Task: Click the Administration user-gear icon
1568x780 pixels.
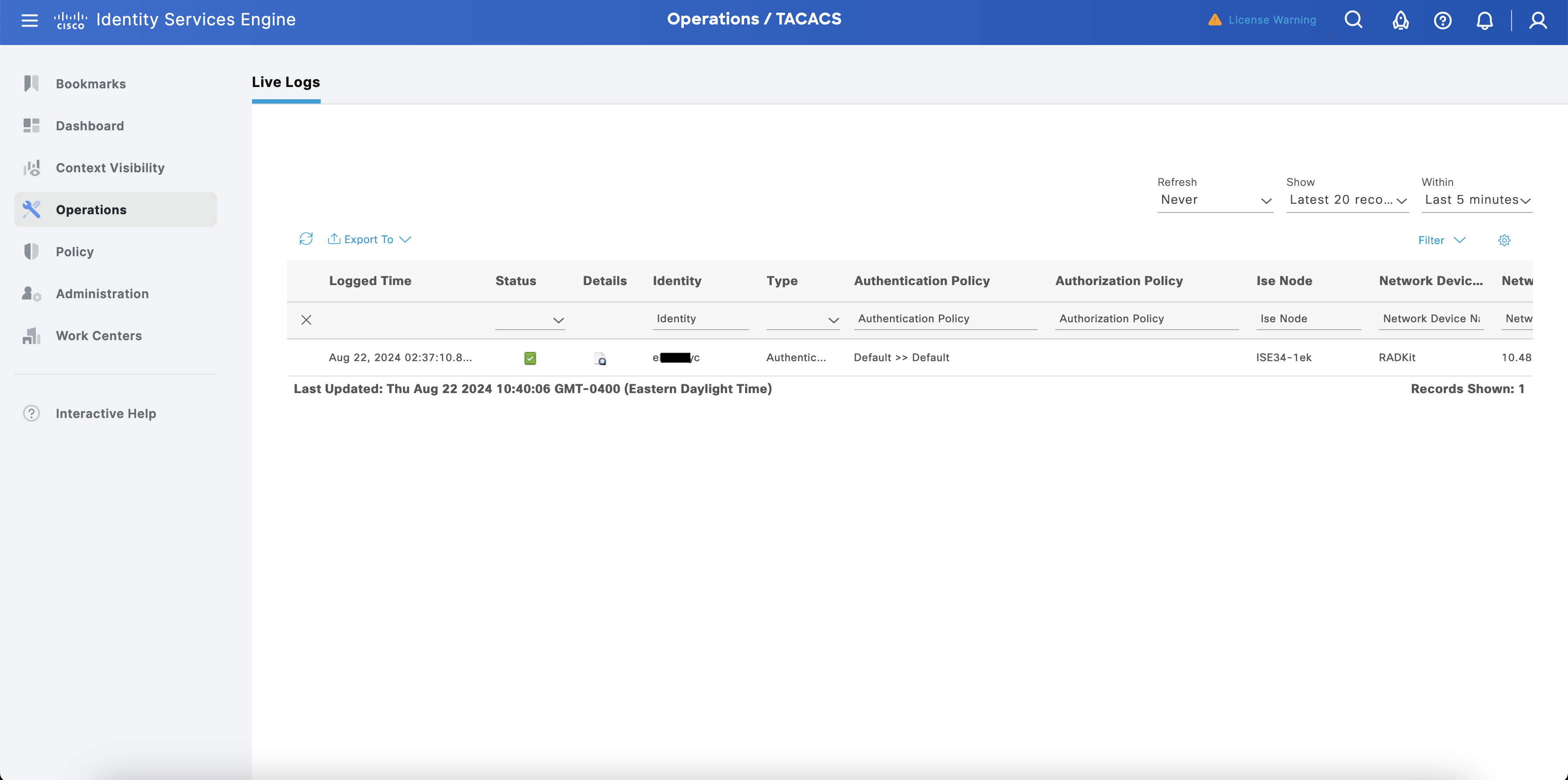Action: [31, 293]
